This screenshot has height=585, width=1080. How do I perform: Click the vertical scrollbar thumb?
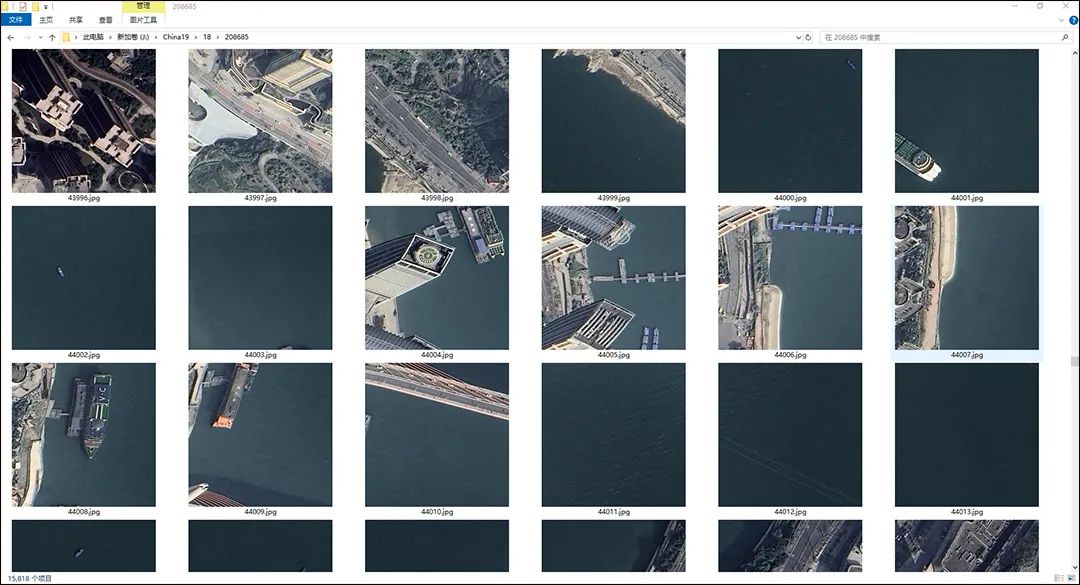click(x=1074, y=361)
